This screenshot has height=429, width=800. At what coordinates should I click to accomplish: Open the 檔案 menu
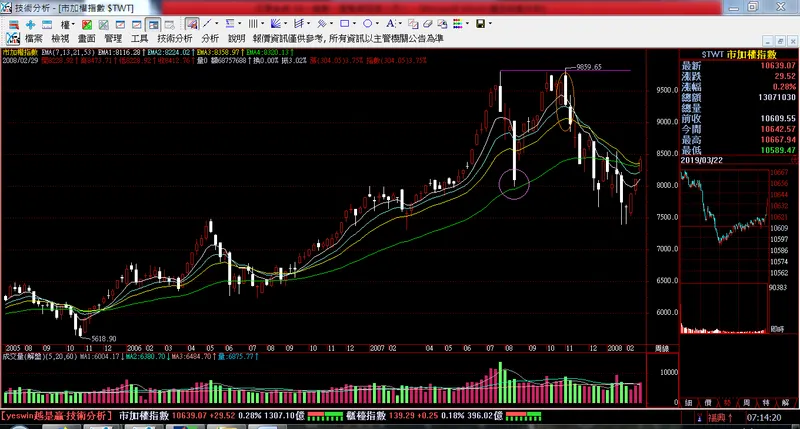point(34,38)
